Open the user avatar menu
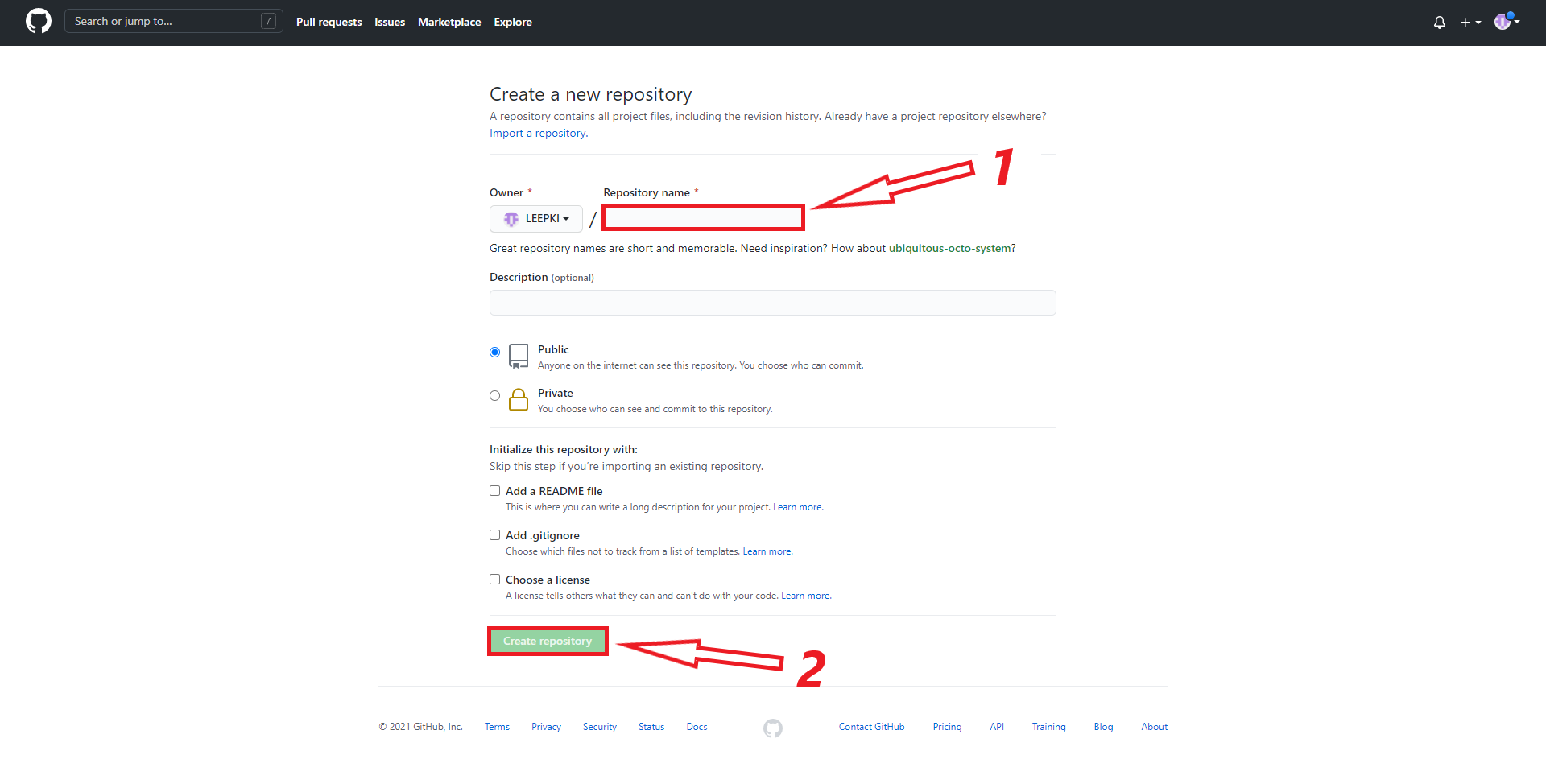1546x784 pixels. click(1507, 22)
